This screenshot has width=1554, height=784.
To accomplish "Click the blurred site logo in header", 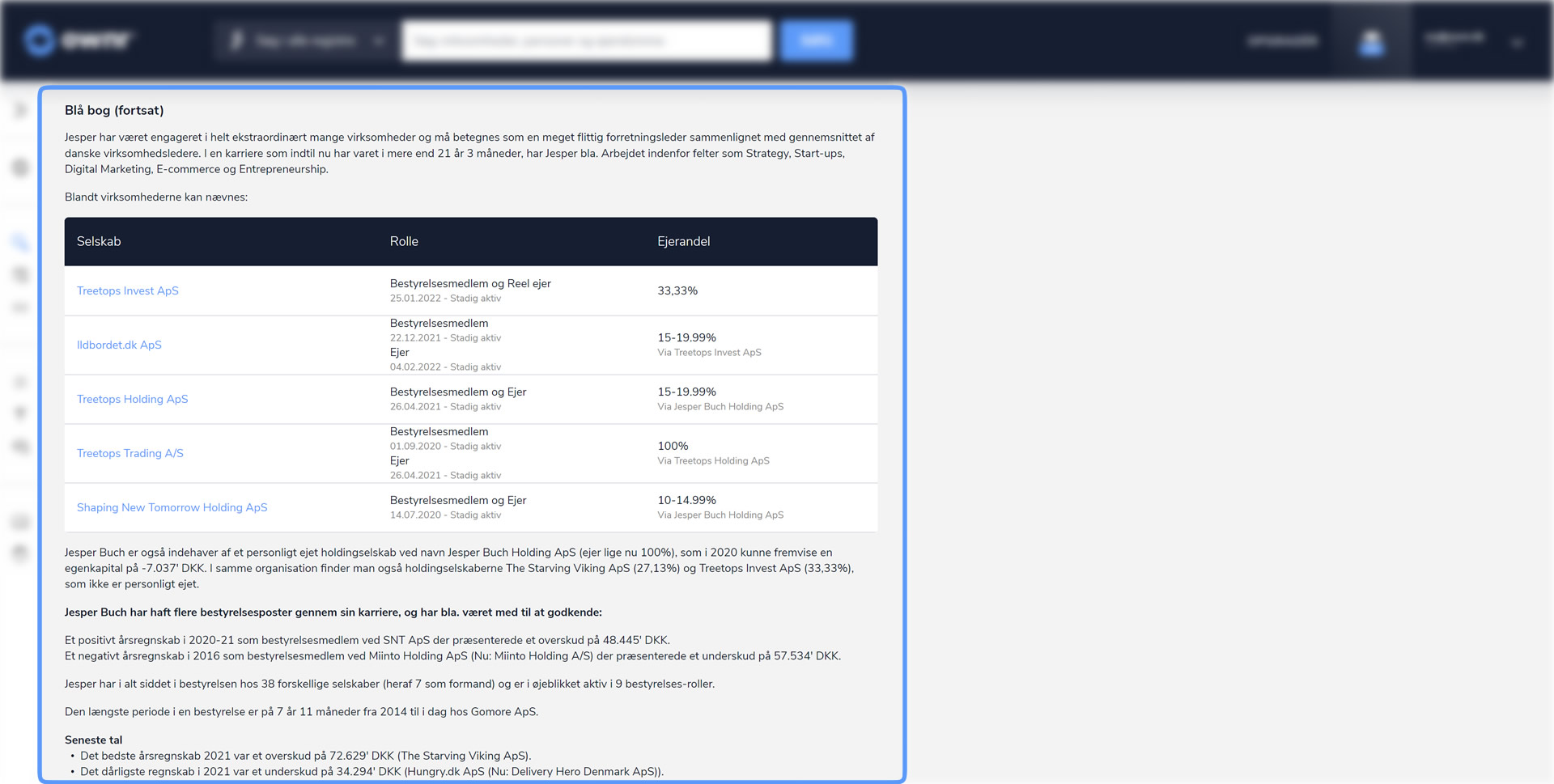I will (79, 40).
